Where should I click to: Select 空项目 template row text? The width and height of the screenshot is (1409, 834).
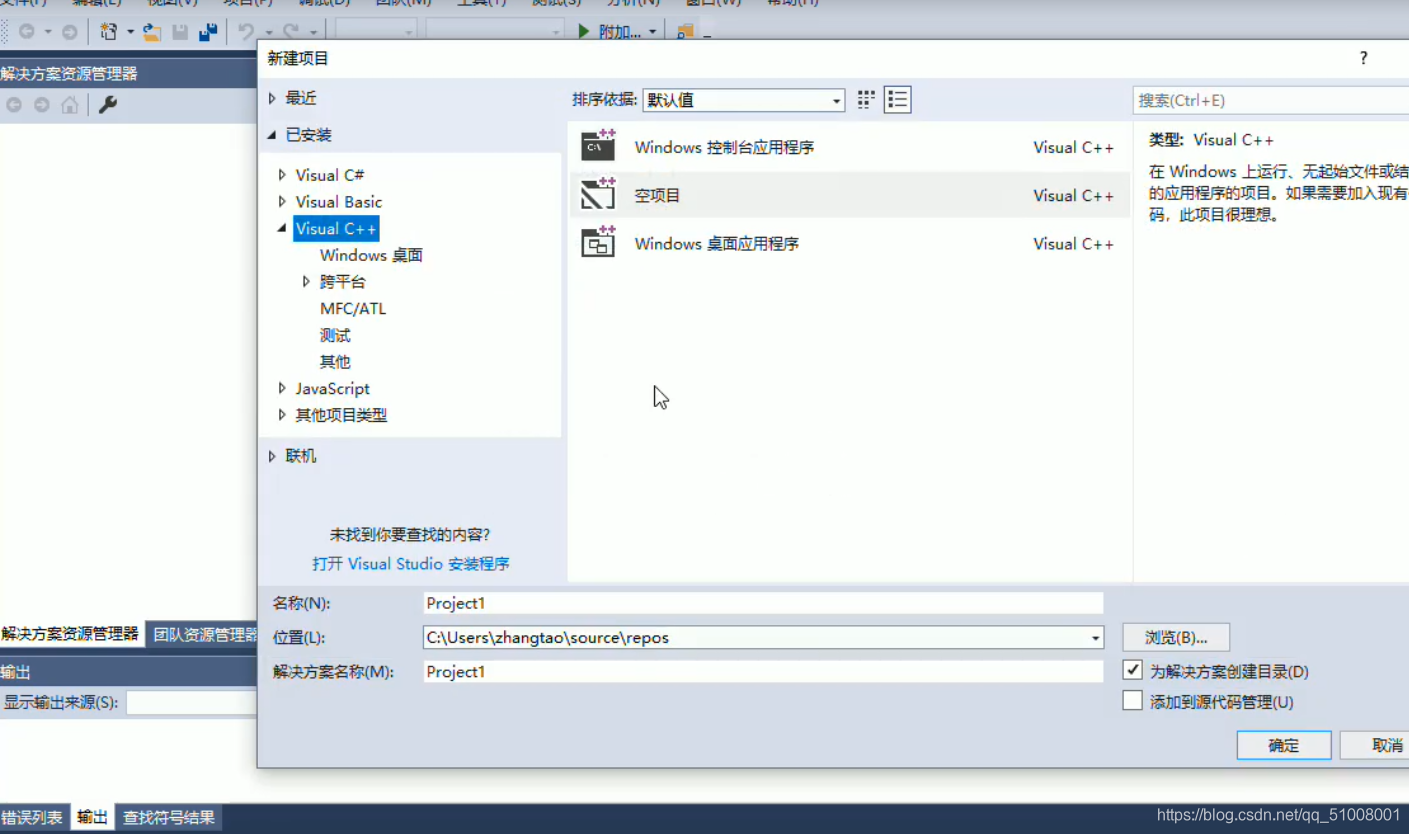657,195
